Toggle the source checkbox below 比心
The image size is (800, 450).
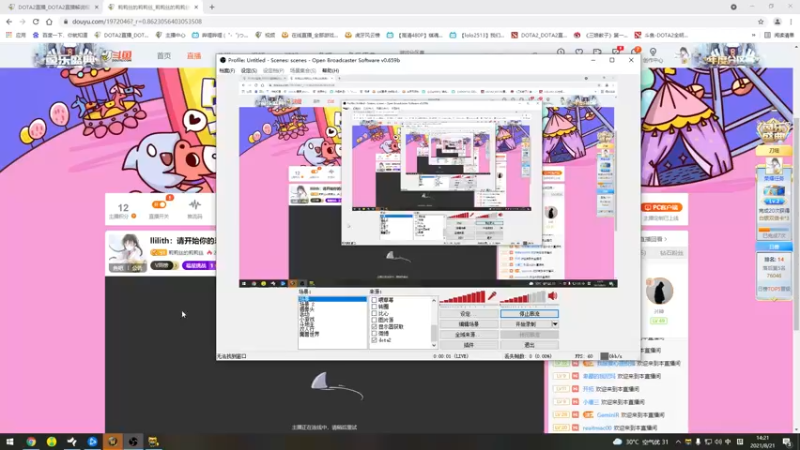point(374,320)
